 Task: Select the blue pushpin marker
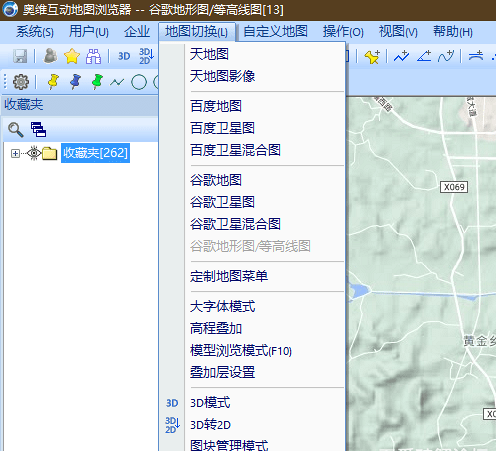(x=75, y=82)
